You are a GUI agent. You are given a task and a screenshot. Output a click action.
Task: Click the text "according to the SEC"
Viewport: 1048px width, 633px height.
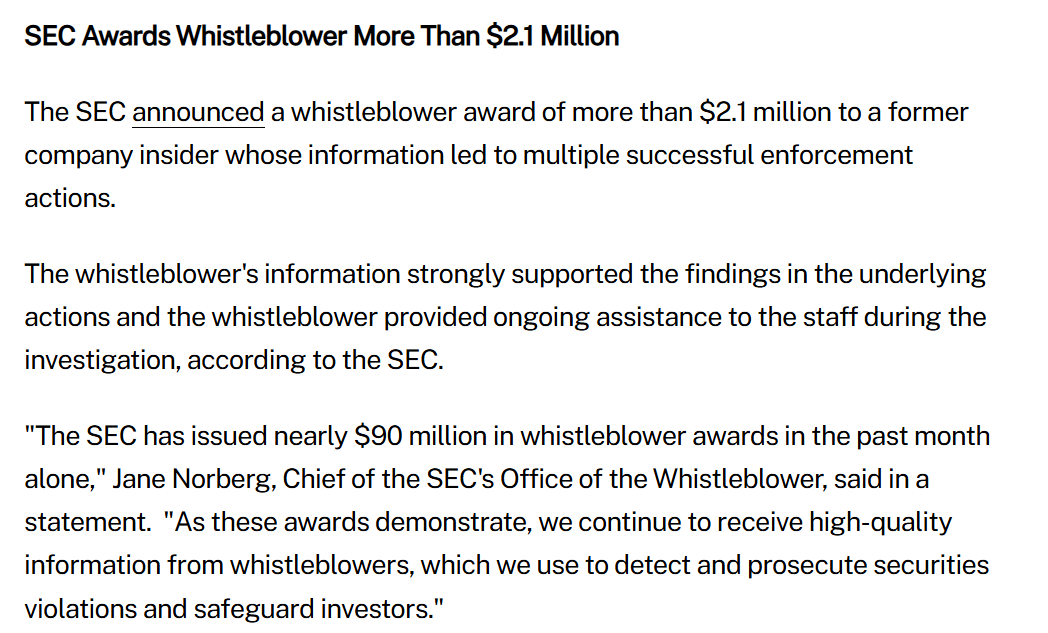[x=313, y=360]
